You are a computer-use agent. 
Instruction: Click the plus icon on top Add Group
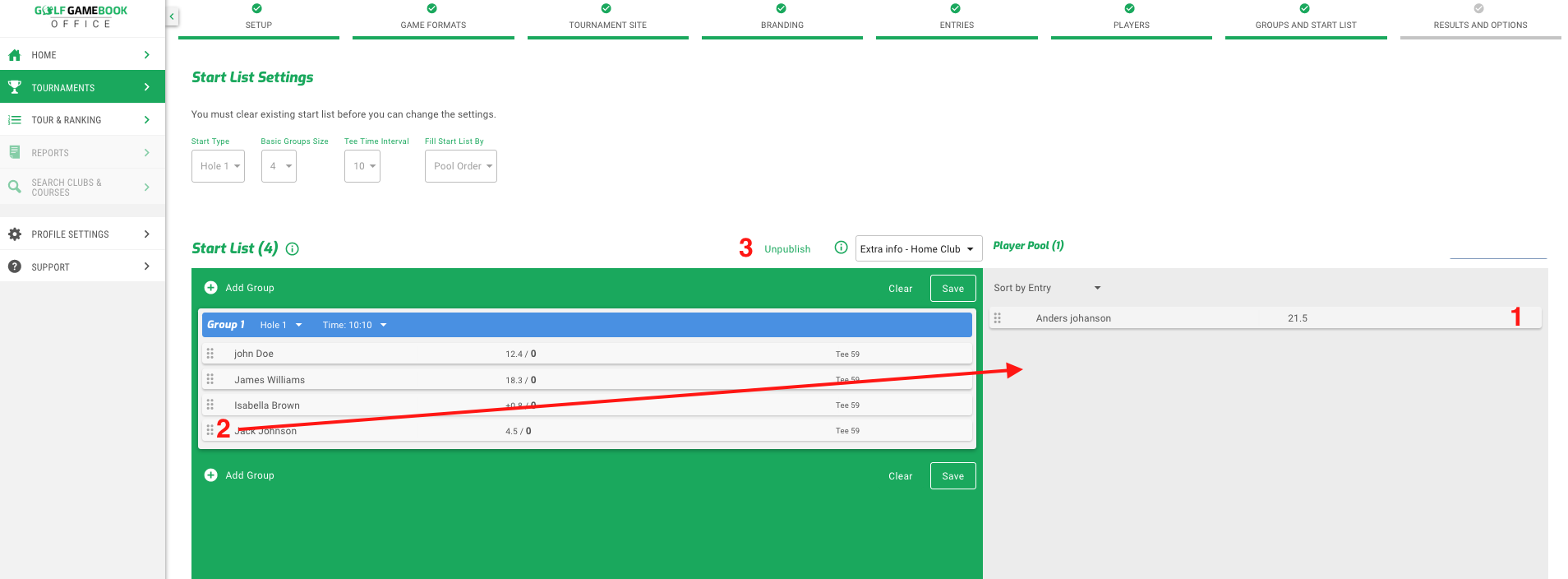coord(211,288)
